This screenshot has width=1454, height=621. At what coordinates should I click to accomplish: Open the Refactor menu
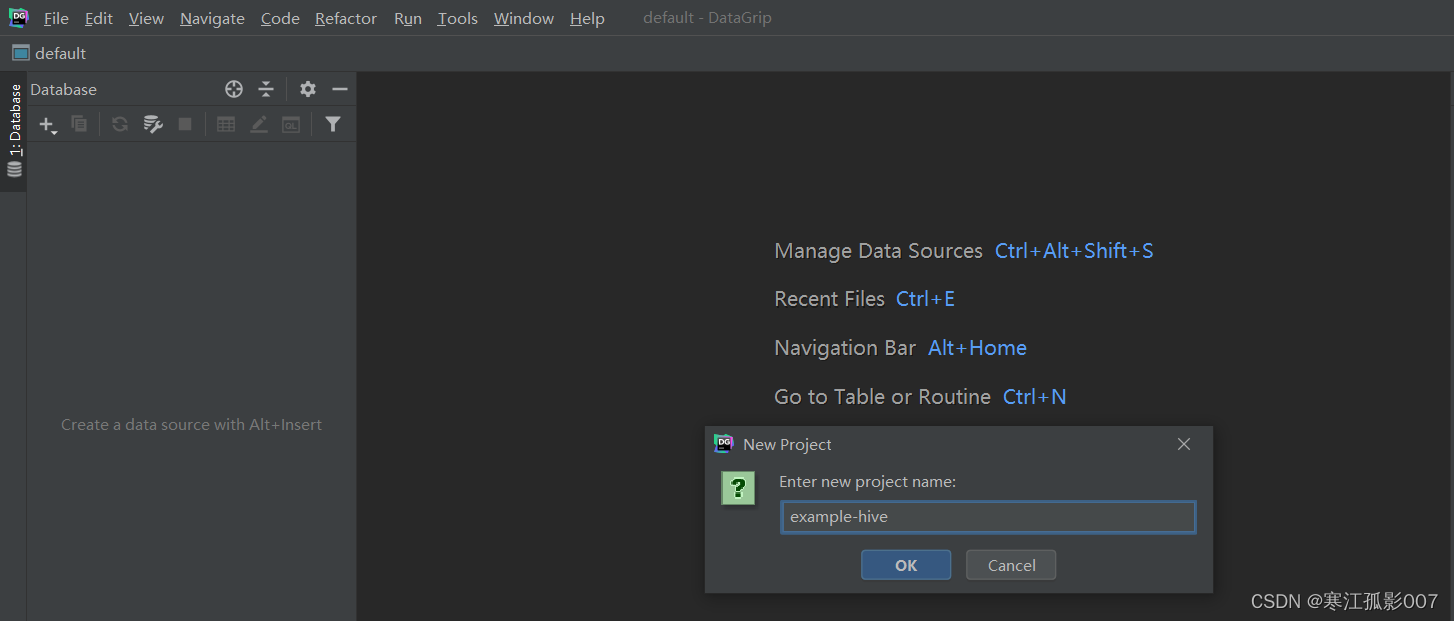pyautogui.click(x=346, y=19)
